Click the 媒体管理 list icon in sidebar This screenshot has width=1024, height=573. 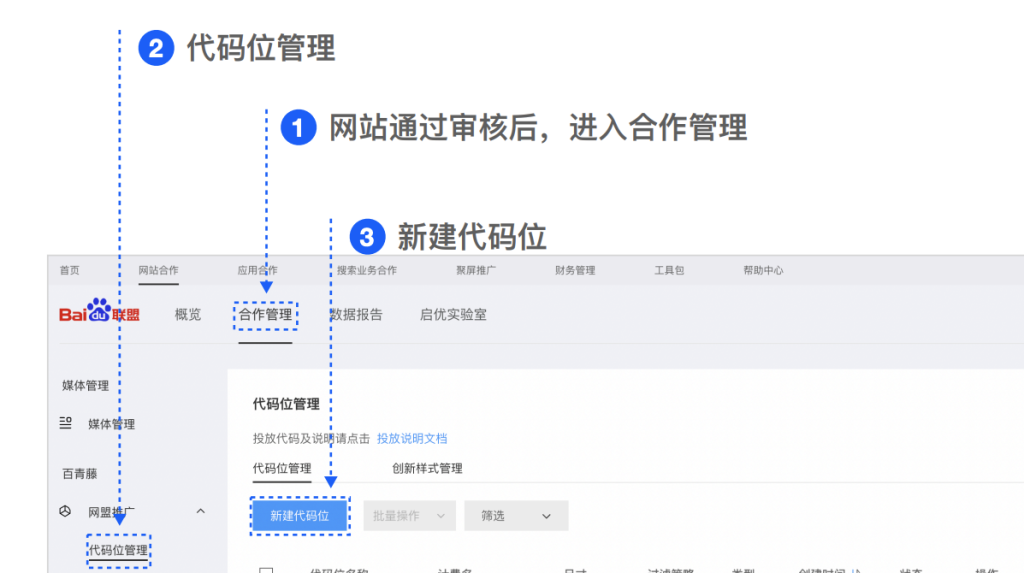coord(66,424)
